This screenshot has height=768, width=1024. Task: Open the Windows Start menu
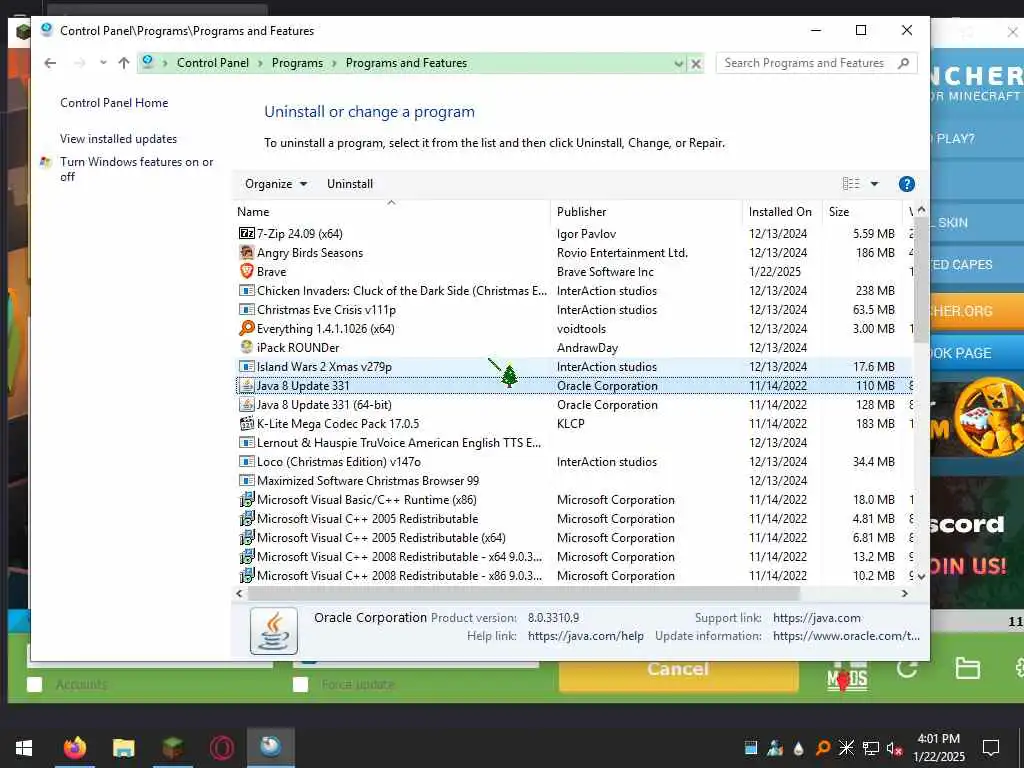tap(24, 748)
